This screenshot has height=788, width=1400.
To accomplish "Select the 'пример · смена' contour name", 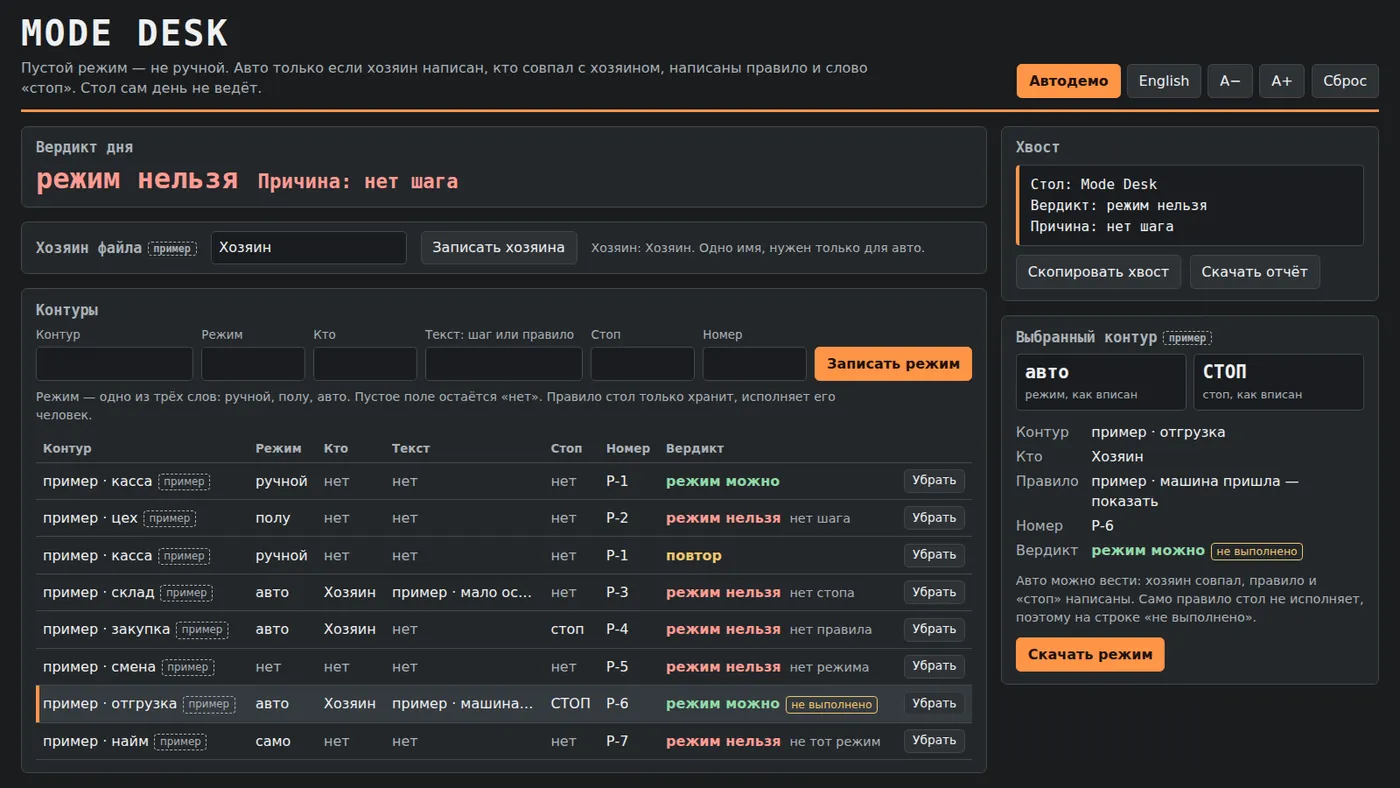I will click(x=99, y=666).
